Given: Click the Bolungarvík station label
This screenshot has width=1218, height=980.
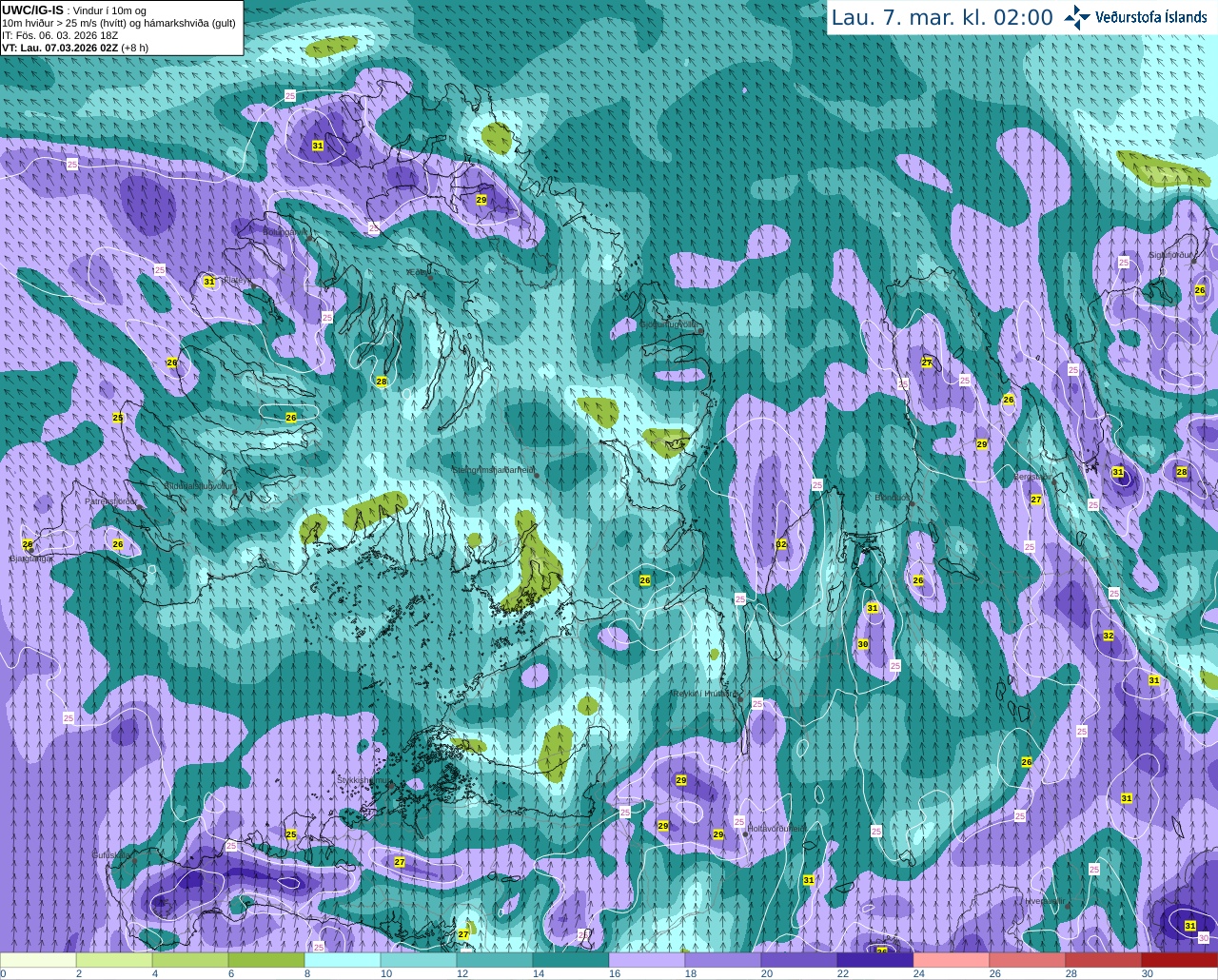Looking at the screenshot, I should (284, 231).
